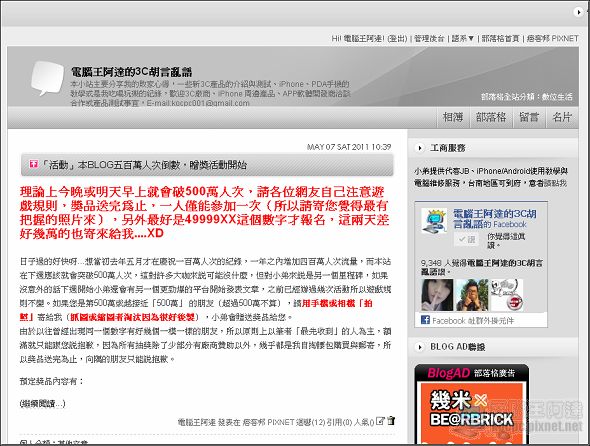The width and height of the screenshot is (590, 446).
Task: Click the 登出 logout link
Action: tap(397, 38)
